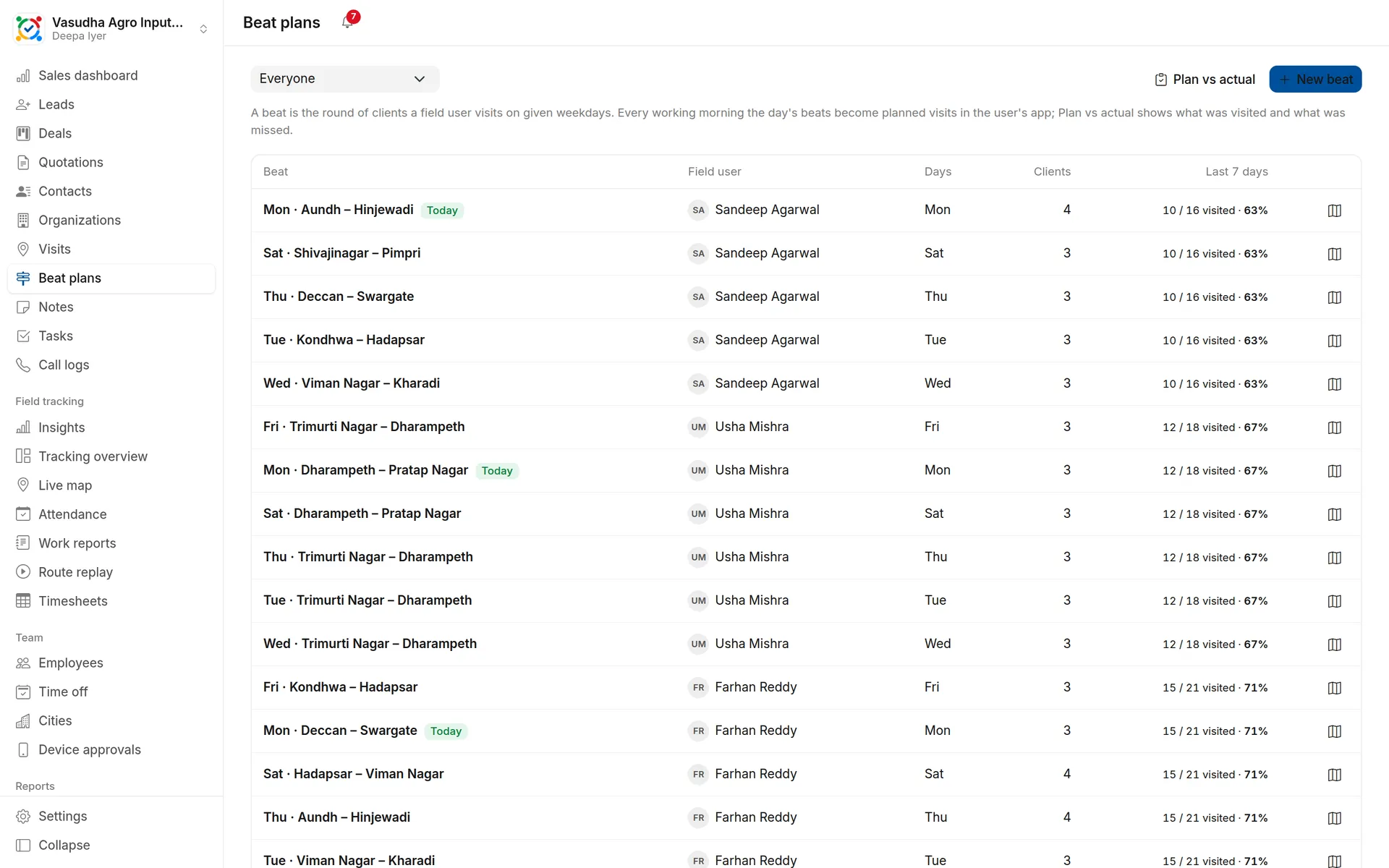Expand the Everyone user filter dropdown
Viewport: 1389px width, 868px height.
(x=345, y=79)
